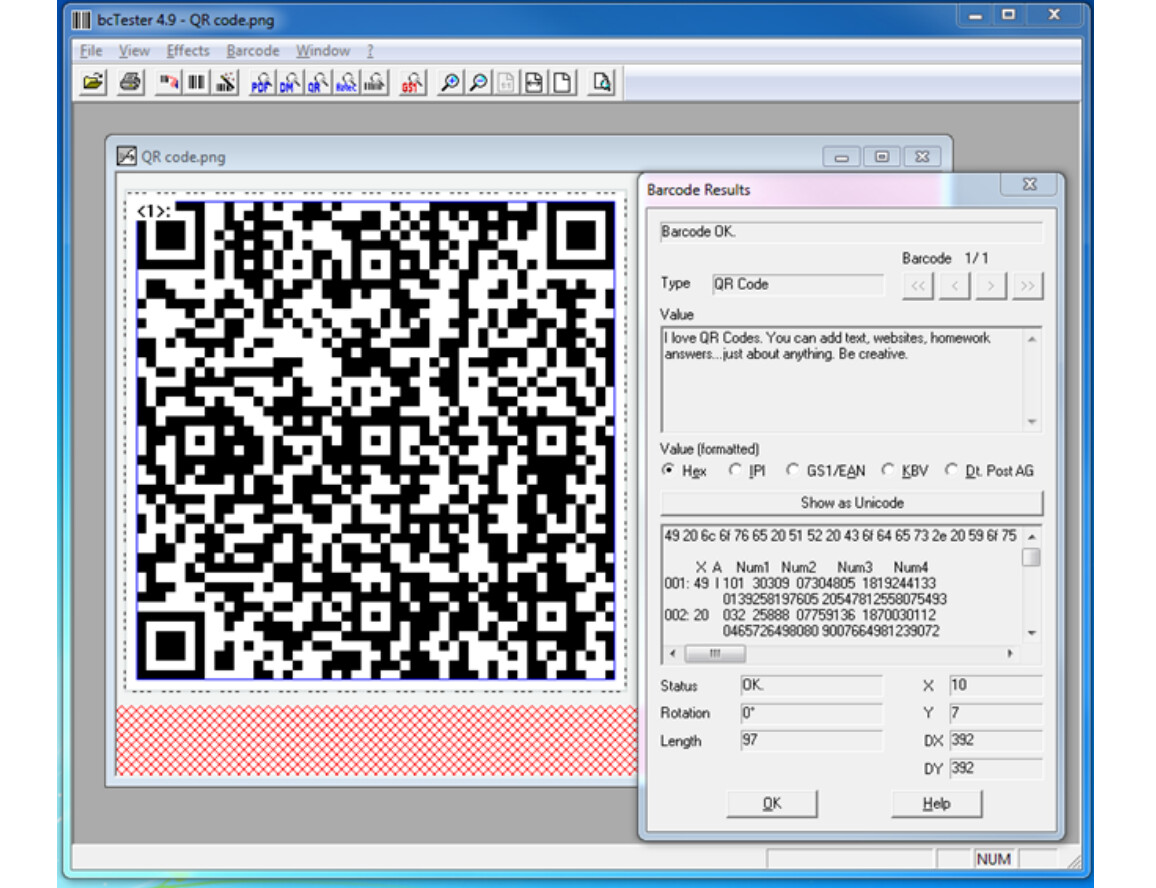Click the printer icon in toolbar
Screen dimensions: 1156x888
pyautogui.click(x=130, y=83)
